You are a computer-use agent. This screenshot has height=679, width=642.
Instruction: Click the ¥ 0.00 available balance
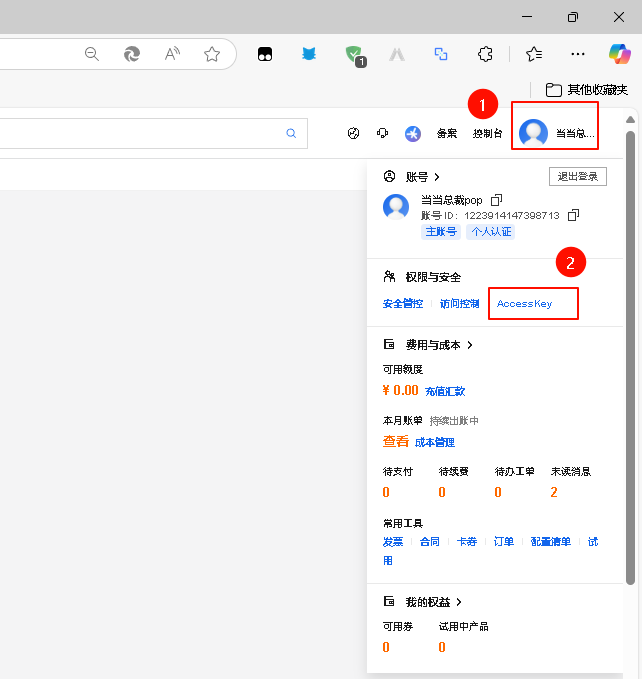[400, 391]
